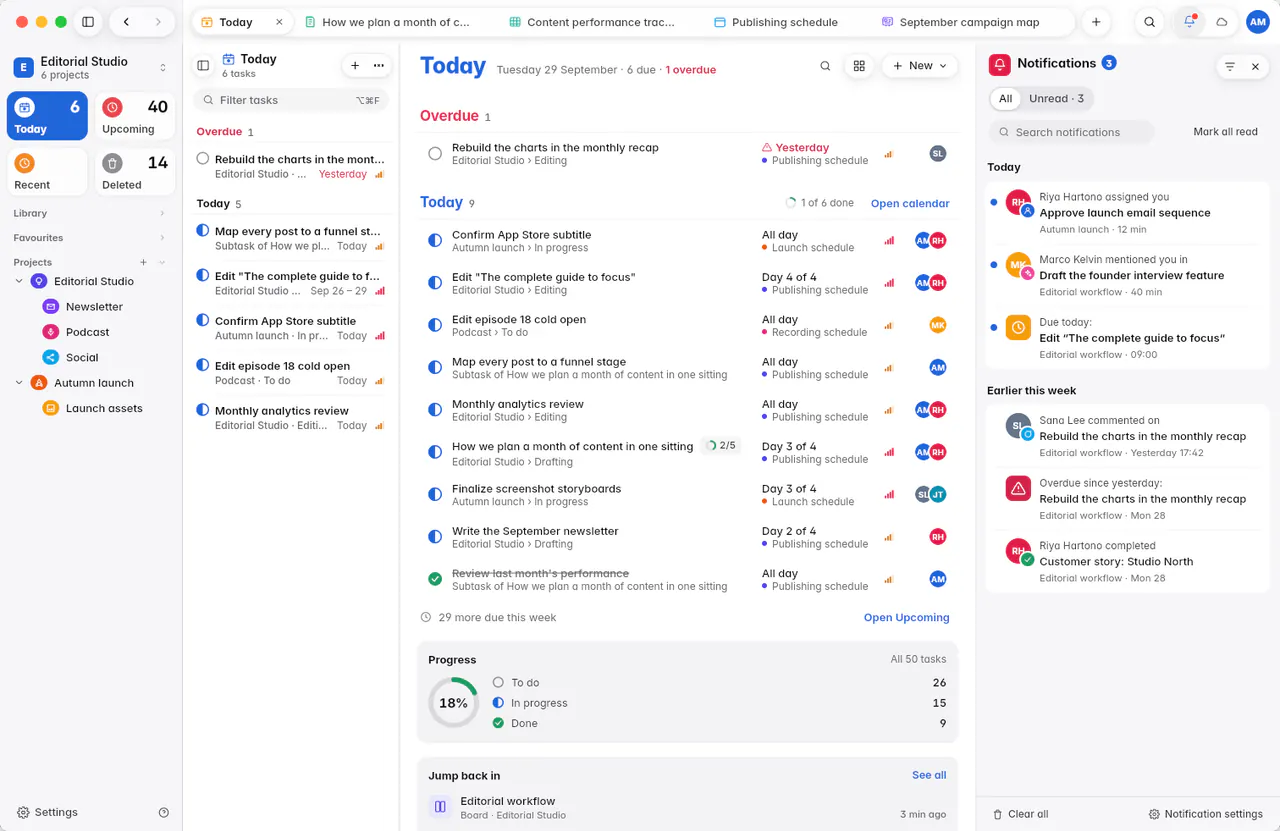1280x831 pixels.
Task: Go back with the left arrow
Action: click(x=126, y=22)
